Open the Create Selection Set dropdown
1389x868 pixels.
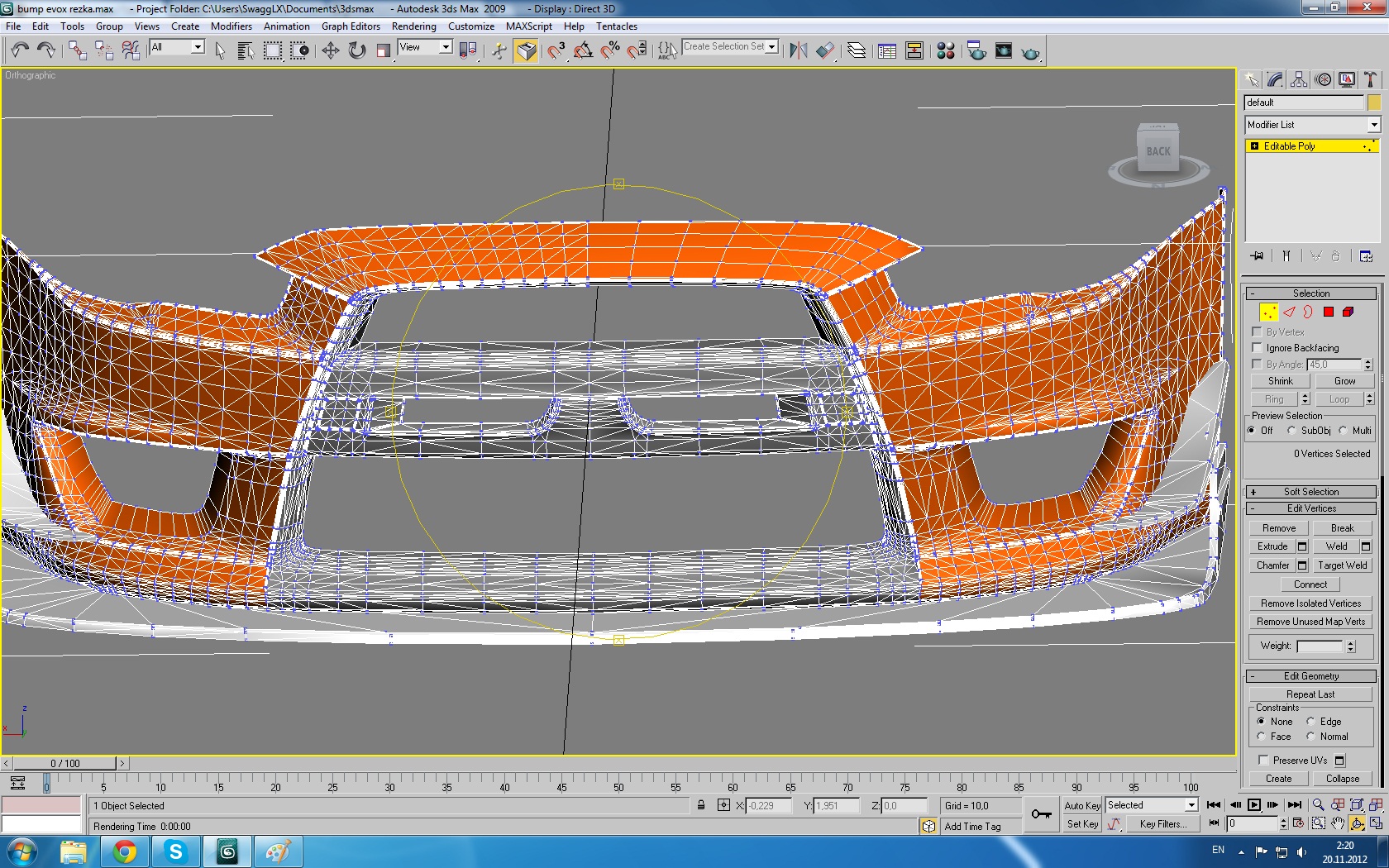coord(772,47)
